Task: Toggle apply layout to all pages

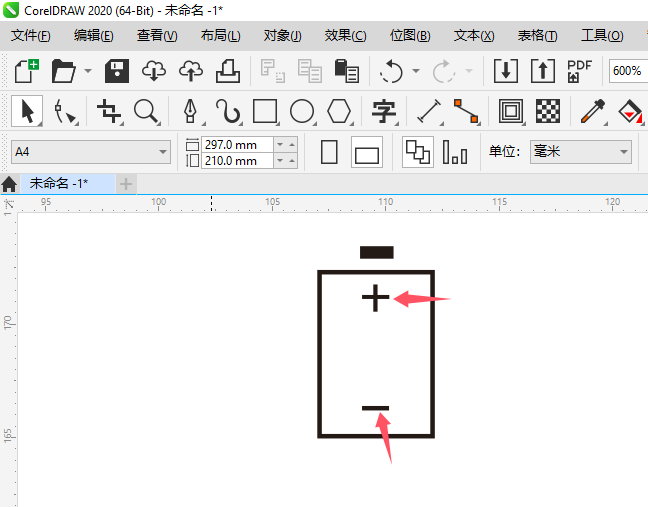Action: click(x=418, y=152)
